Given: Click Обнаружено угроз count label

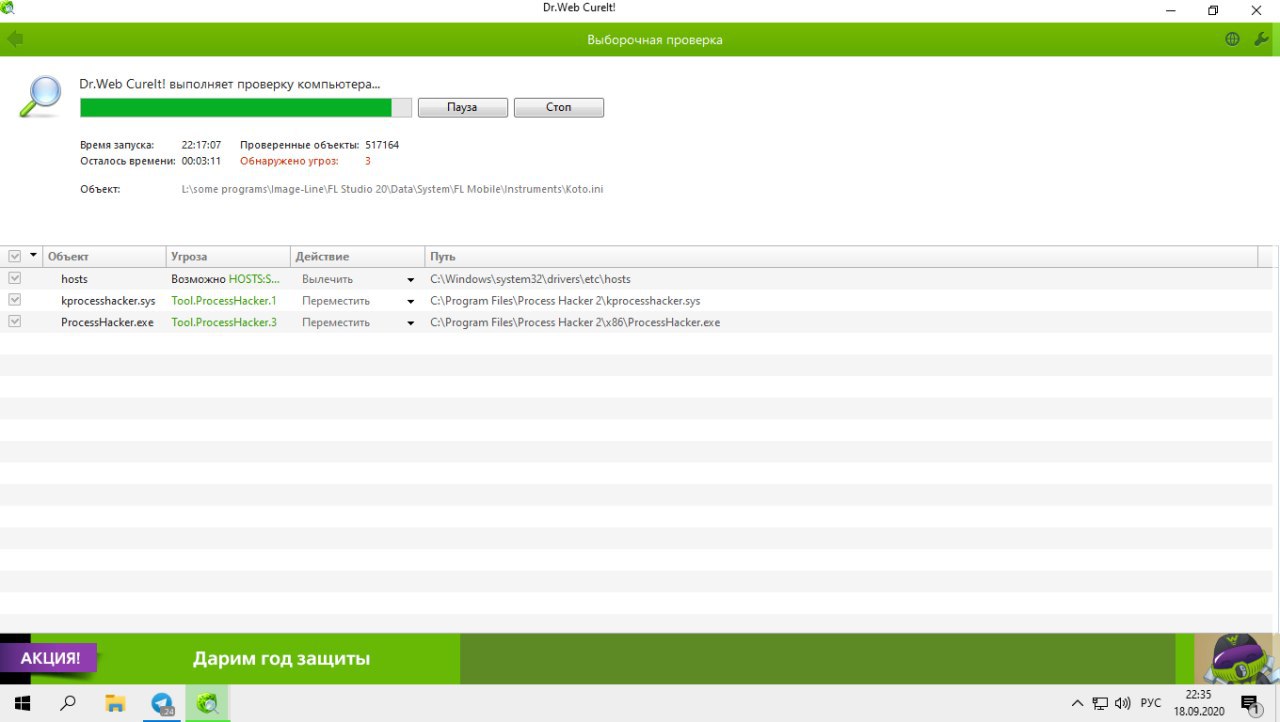Looking at the screenshot, I should (289, 160).
